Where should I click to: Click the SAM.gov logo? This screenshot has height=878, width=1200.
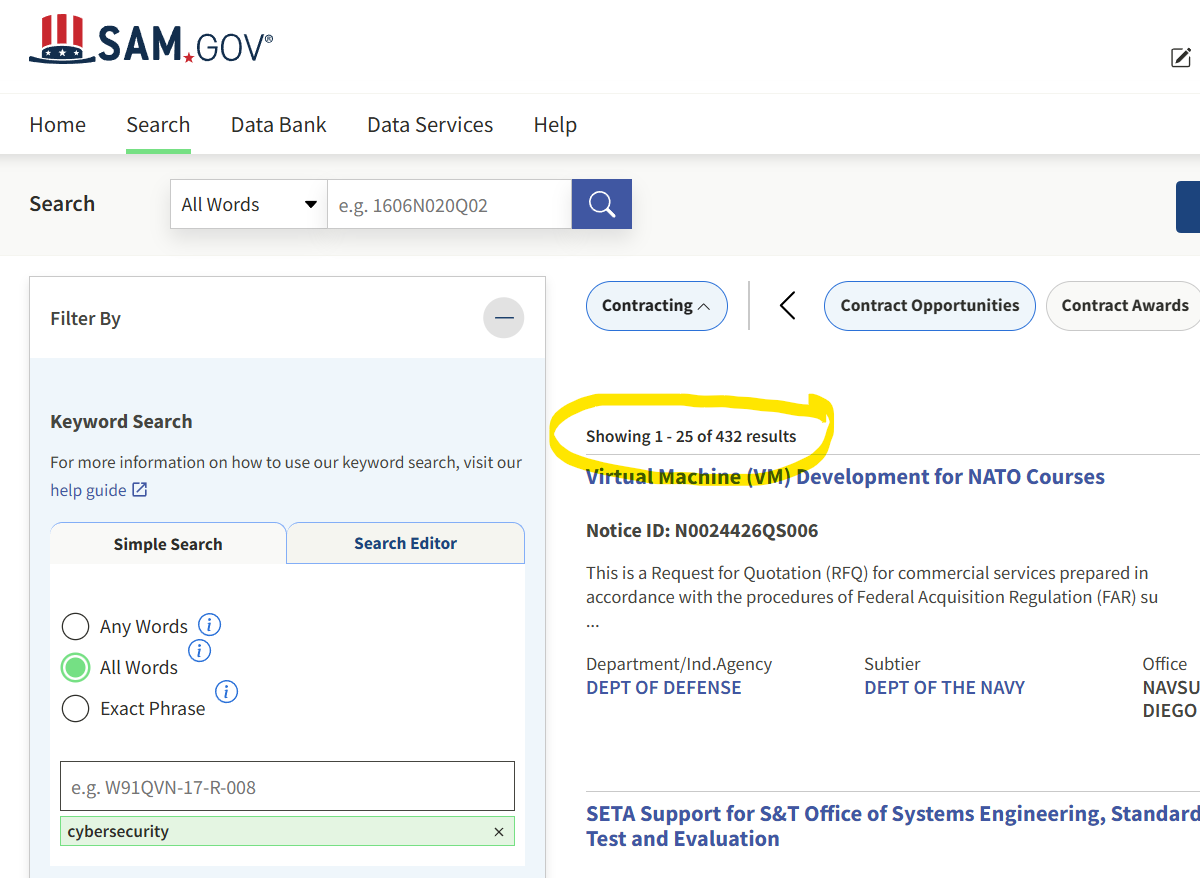pyautogui.click(x=150, y=40)
